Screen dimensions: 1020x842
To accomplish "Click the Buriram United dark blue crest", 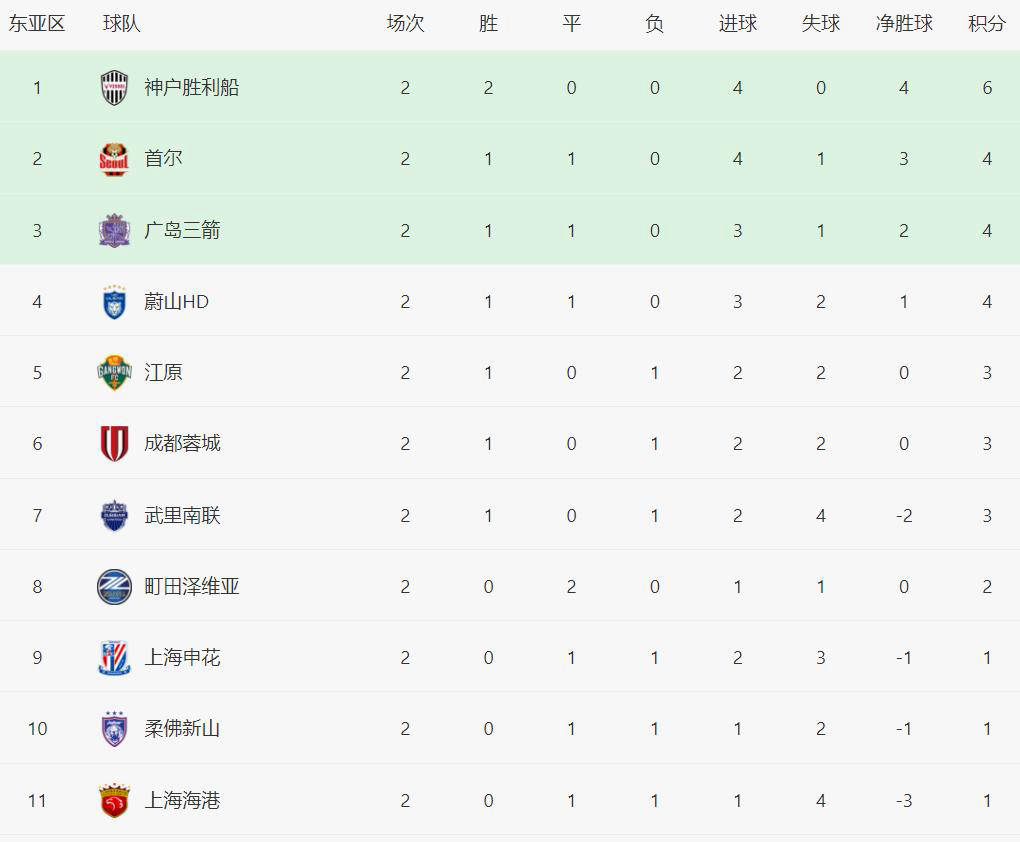I will 114,515.
